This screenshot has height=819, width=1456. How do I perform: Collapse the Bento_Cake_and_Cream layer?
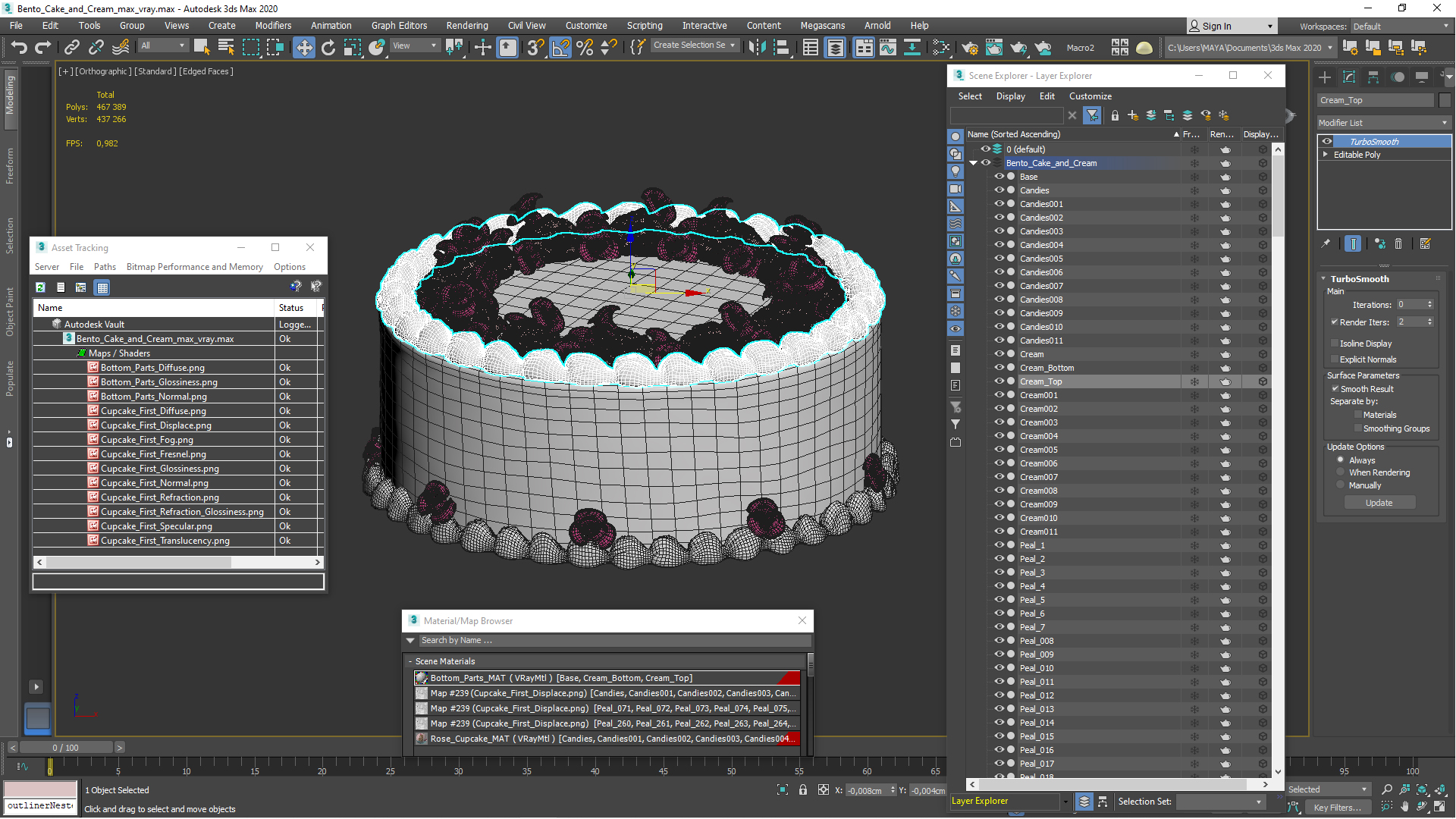tap(973, 163)
